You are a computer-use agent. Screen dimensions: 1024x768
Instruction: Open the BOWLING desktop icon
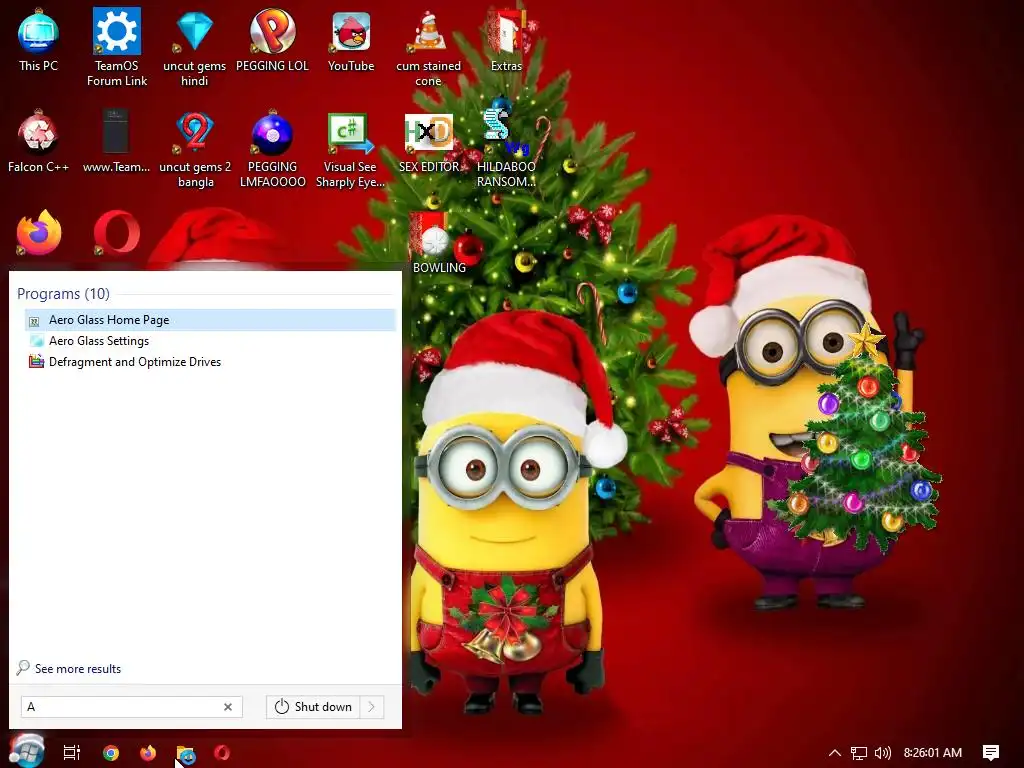[439, 243]
